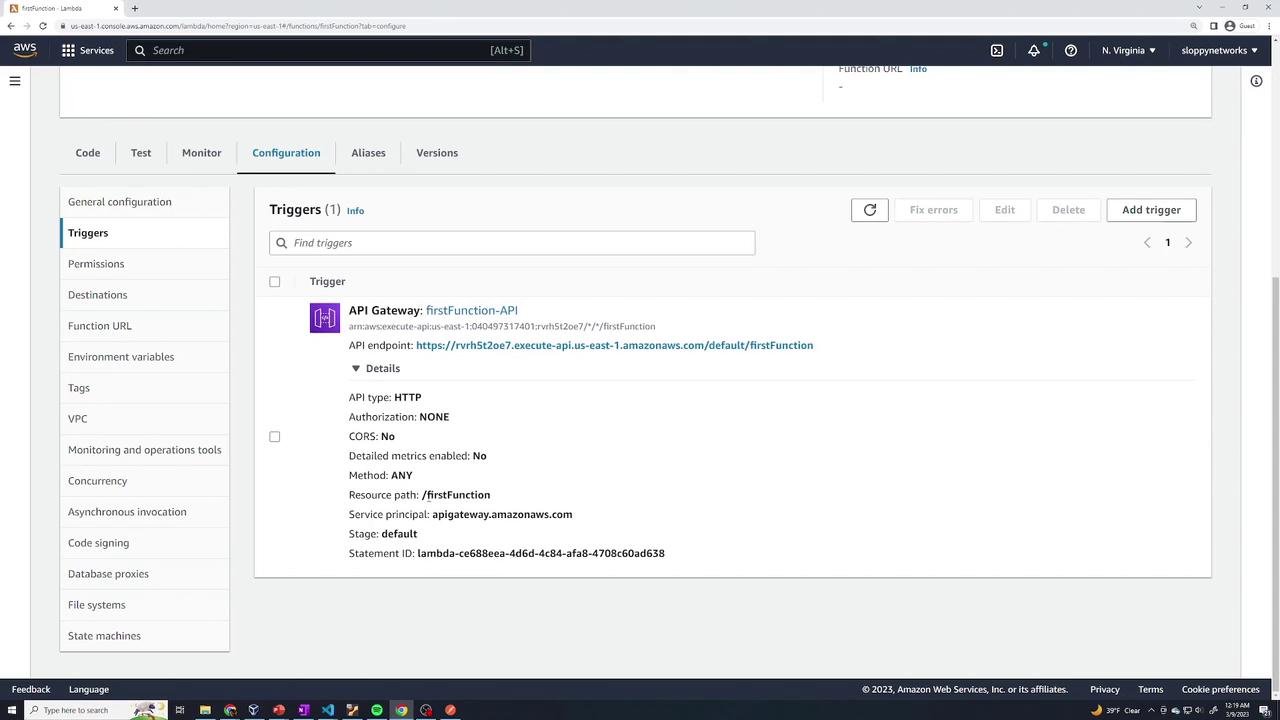The height and width of the screenshot is (720, 1280).
Task: Open the Language selector in the footer
Action: coord(89,689)
